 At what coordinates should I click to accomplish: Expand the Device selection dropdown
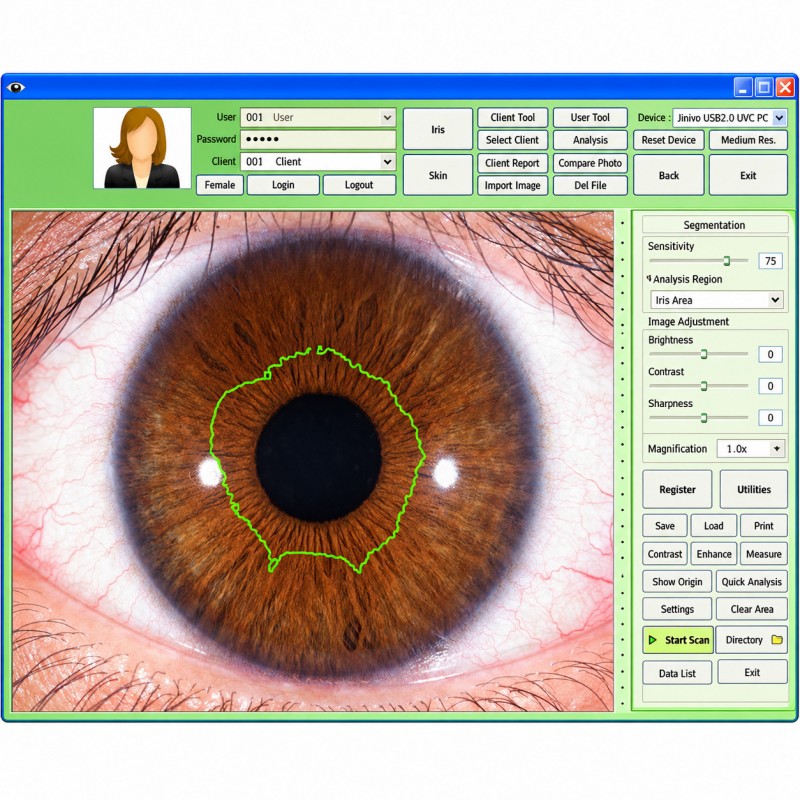[x=779, y=118]
